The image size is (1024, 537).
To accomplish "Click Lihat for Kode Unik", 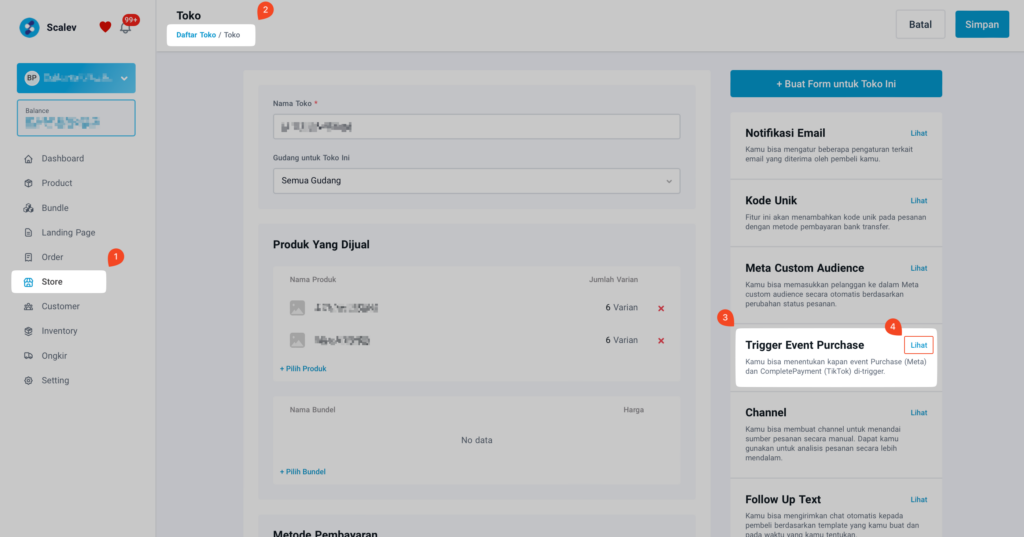I will pyautogui.click(x=919, y=201).
